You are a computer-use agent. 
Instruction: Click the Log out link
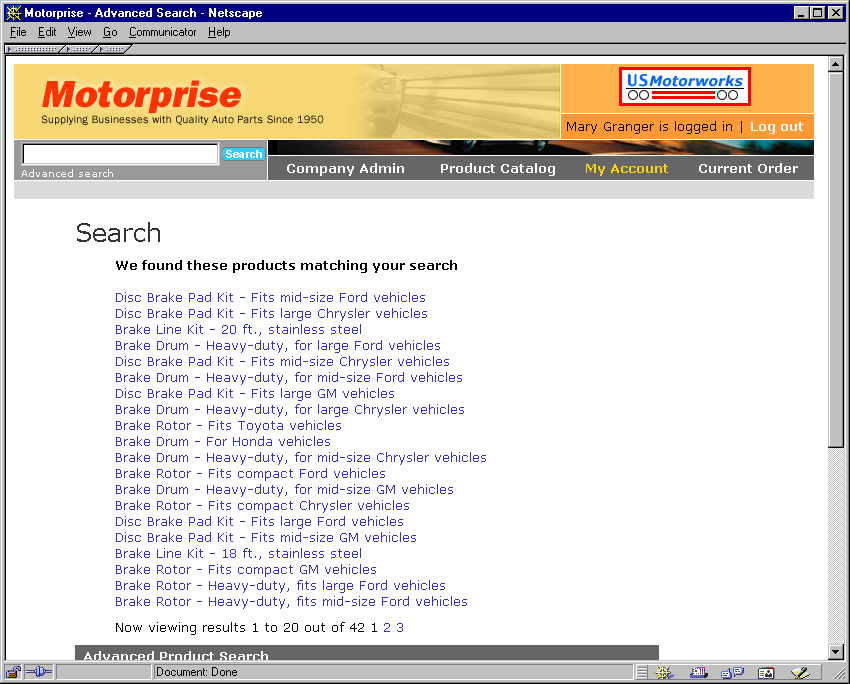point(776,126)
